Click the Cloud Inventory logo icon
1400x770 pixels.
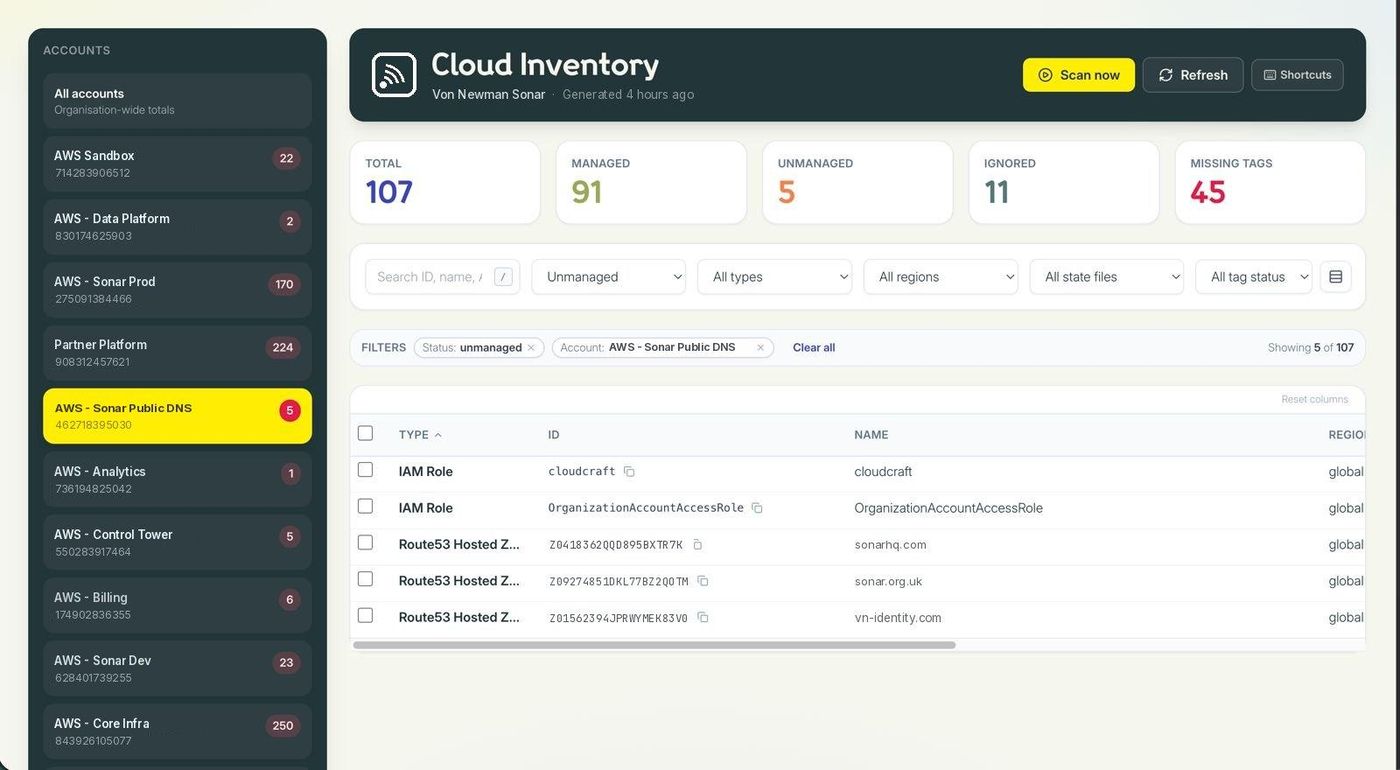coord(394,75)
